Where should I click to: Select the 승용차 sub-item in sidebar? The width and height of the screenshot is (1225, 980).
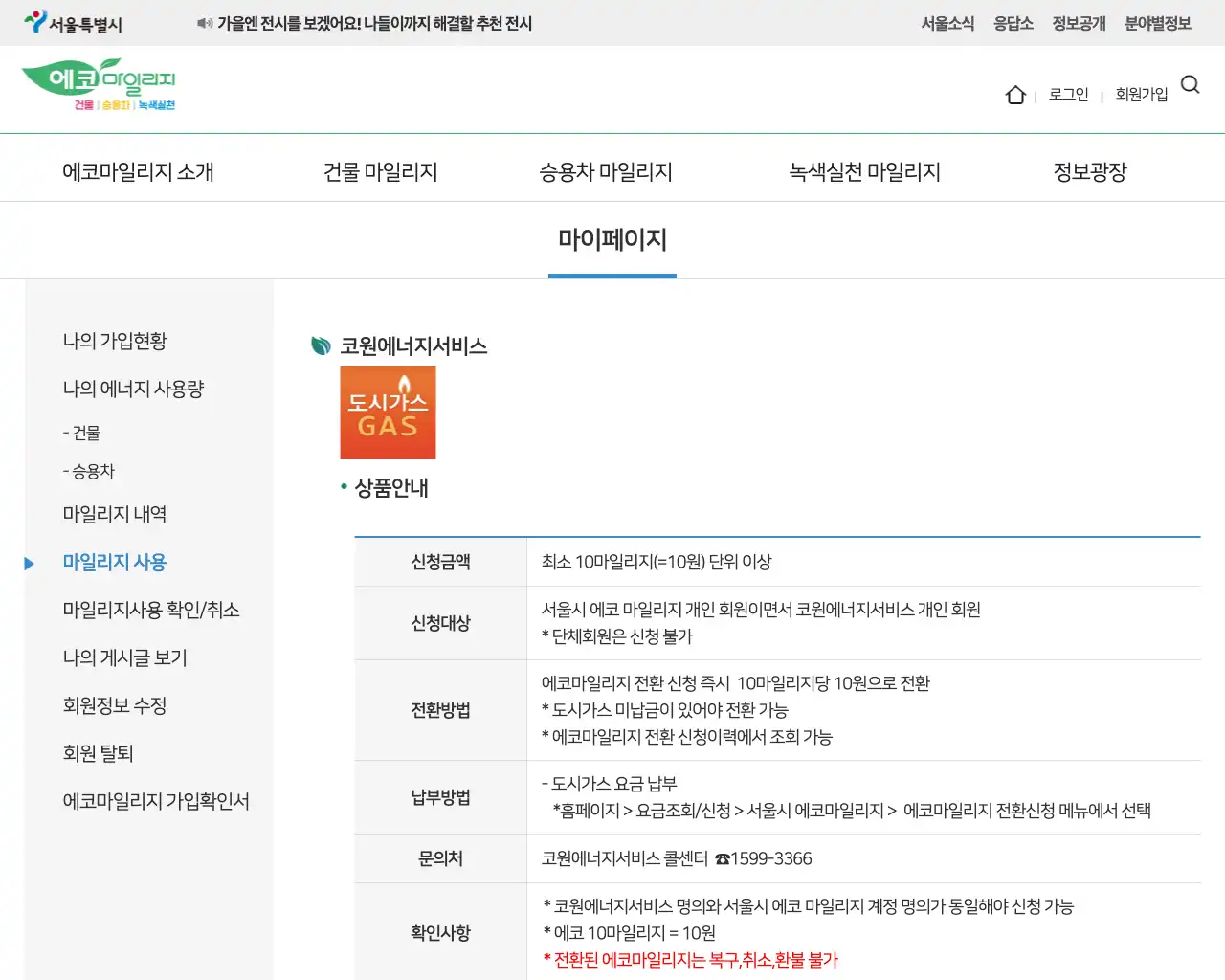(88, 471)
